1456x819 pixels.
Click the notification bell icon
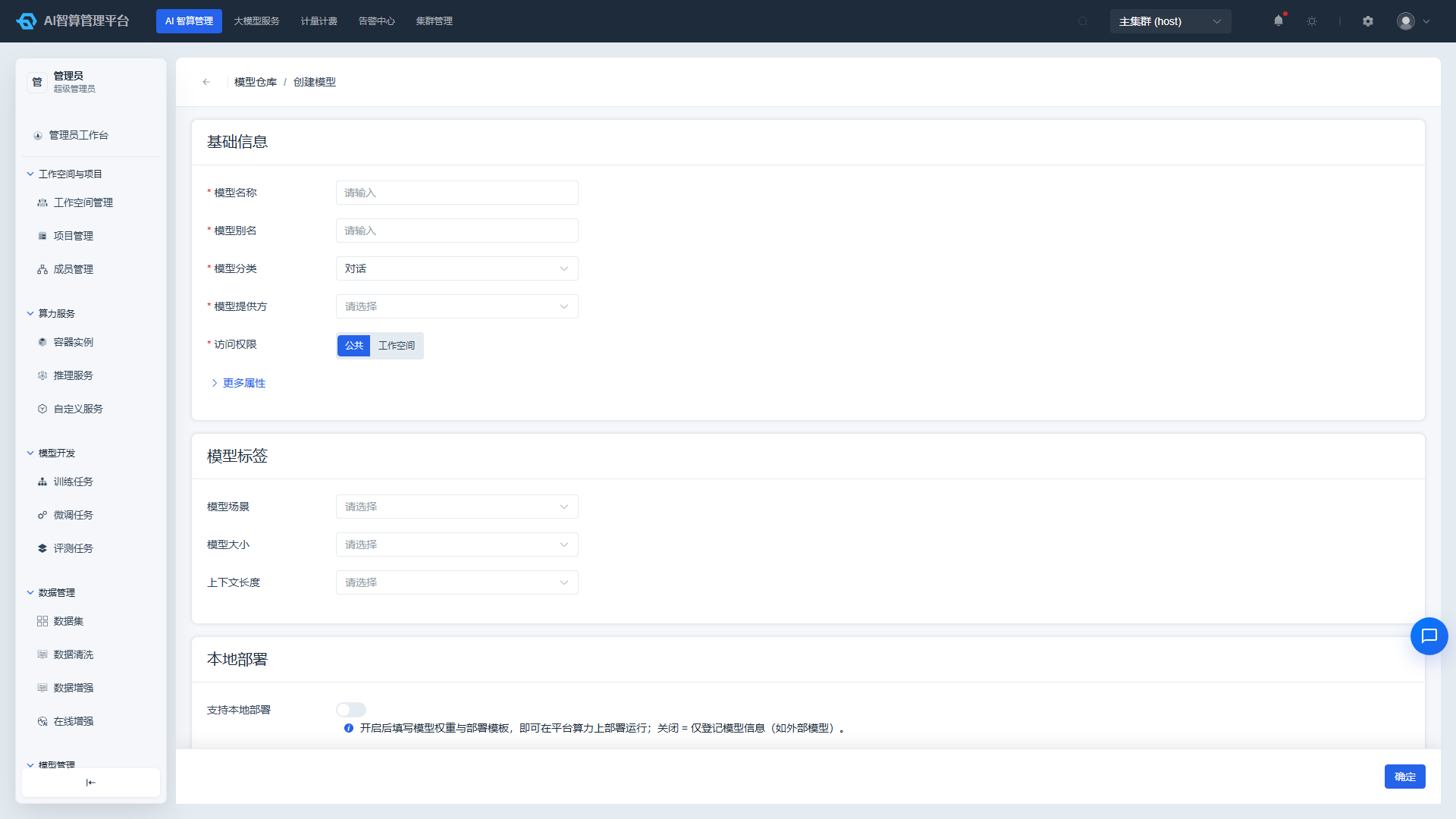pos(1279,21)
